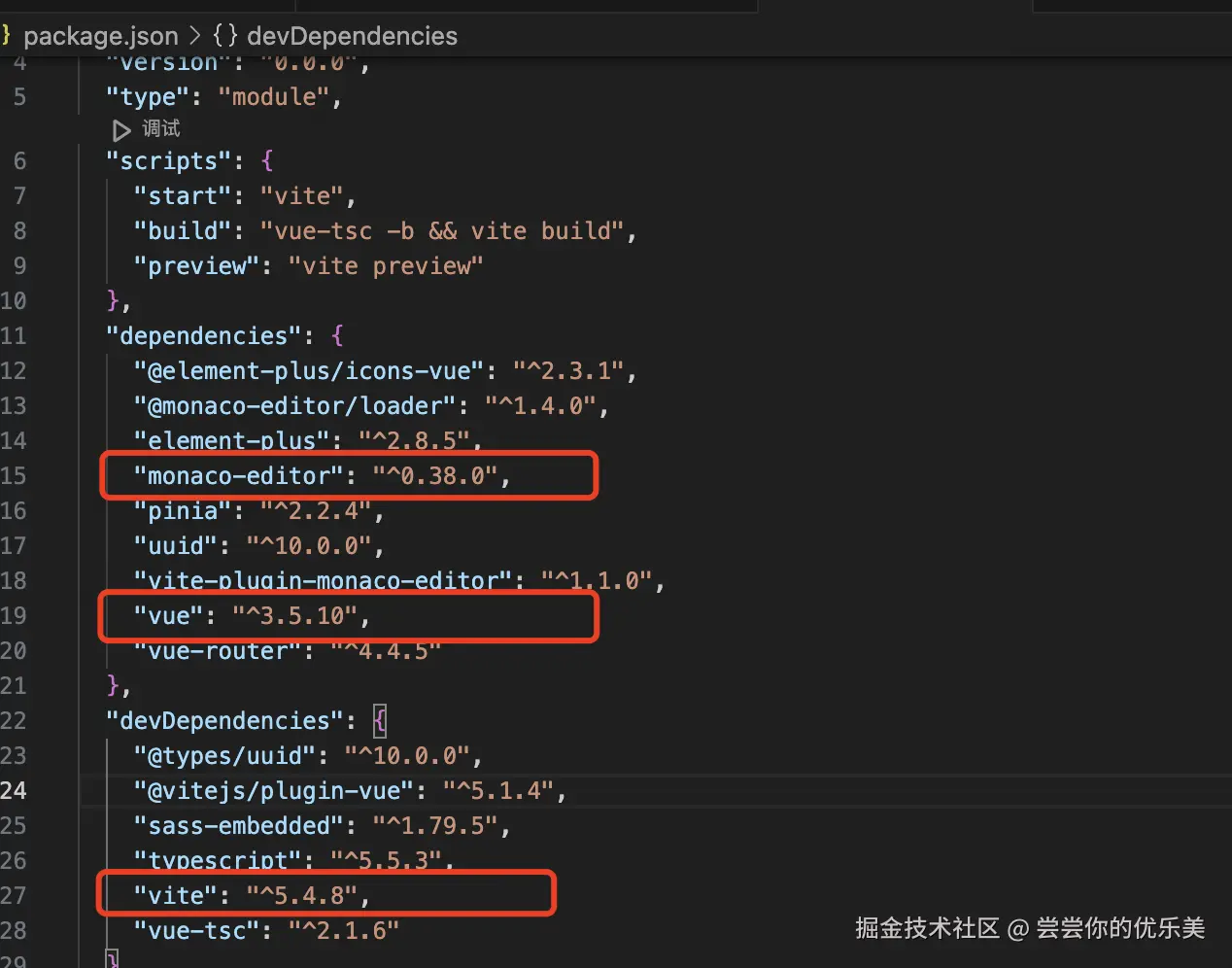Click the "scripts" key
Screen dimensions: 1232x968
coord(169,161)
